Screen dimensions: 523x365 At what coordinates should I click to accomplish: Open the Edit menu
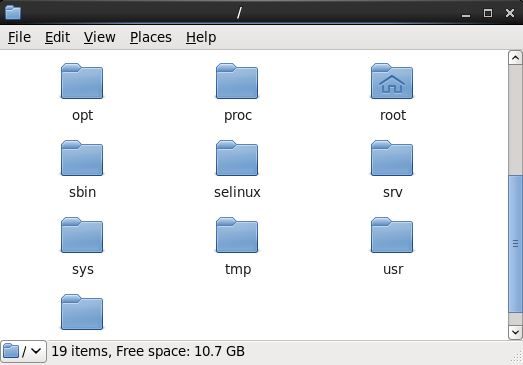[57, 37]
